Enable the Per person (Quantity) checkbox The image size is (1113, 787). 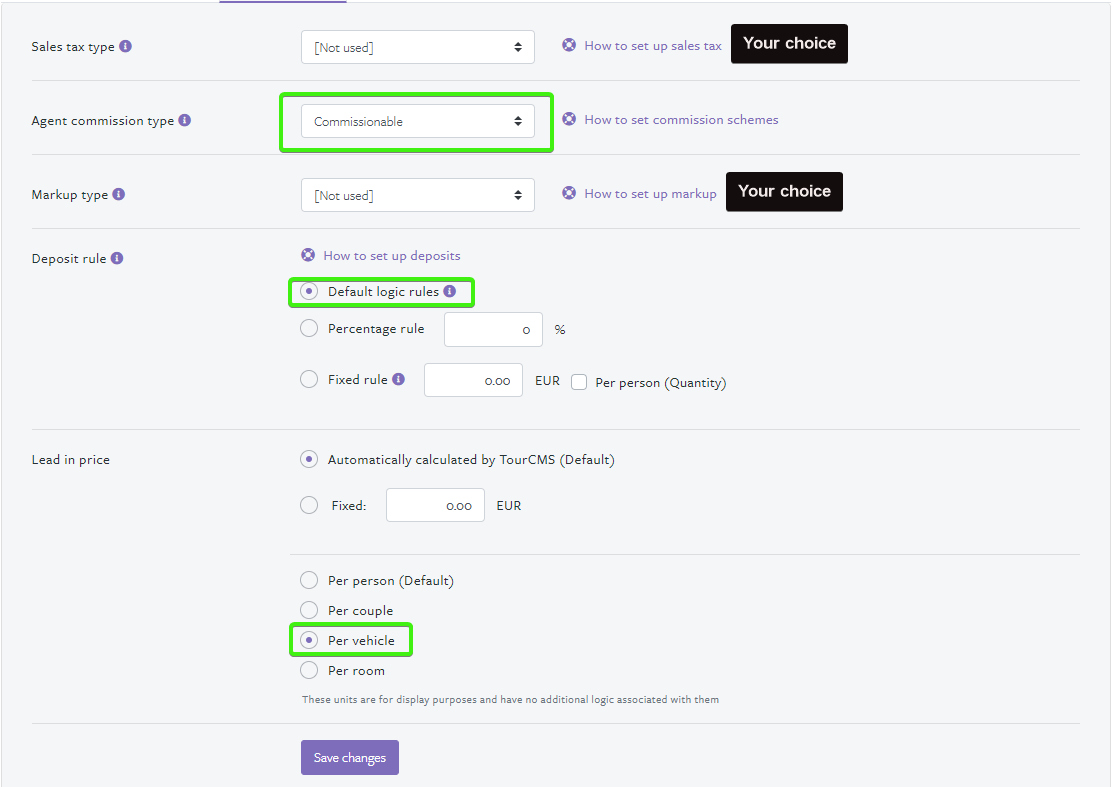tap(579, 381)
